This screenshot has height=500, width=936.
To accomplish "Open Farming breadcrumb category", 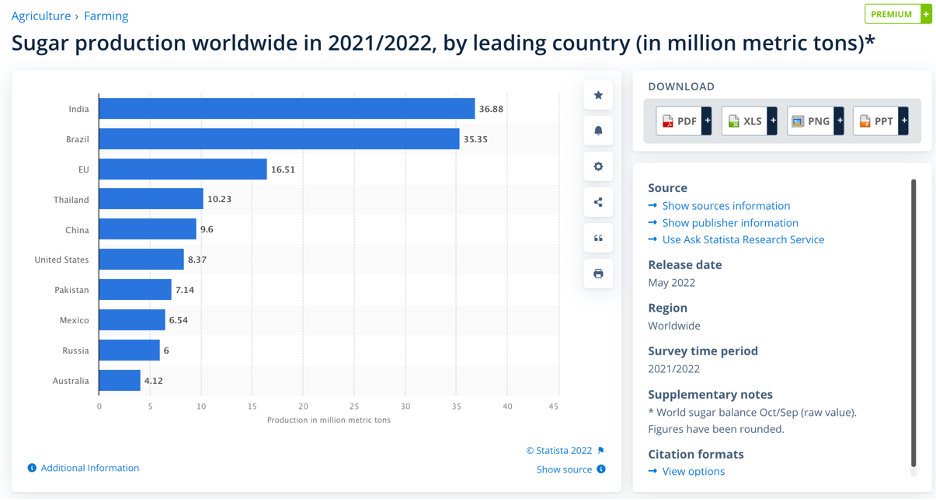I will (x=106, y=16).
